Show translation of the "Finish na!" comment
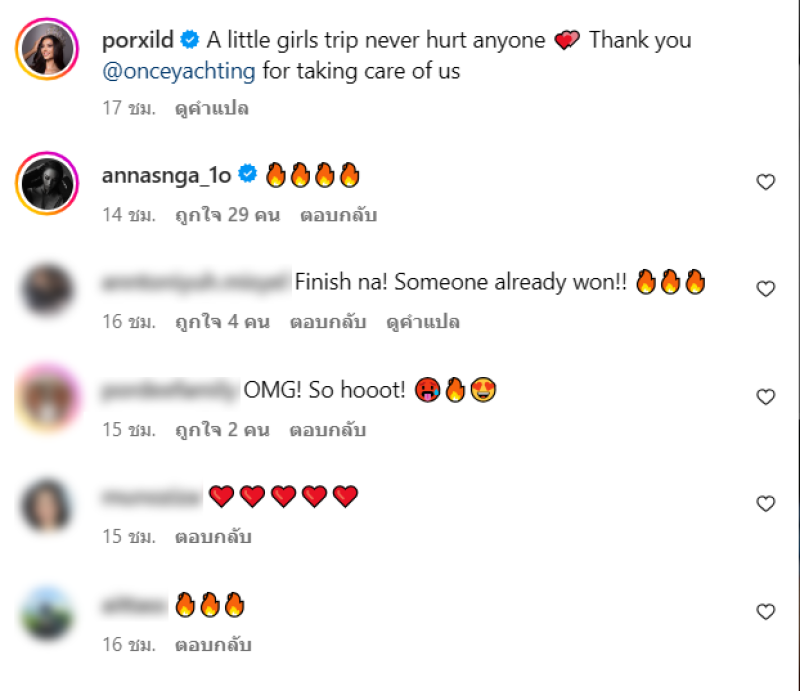This screenshot has height=691, width=800. (x=412, y=323)
